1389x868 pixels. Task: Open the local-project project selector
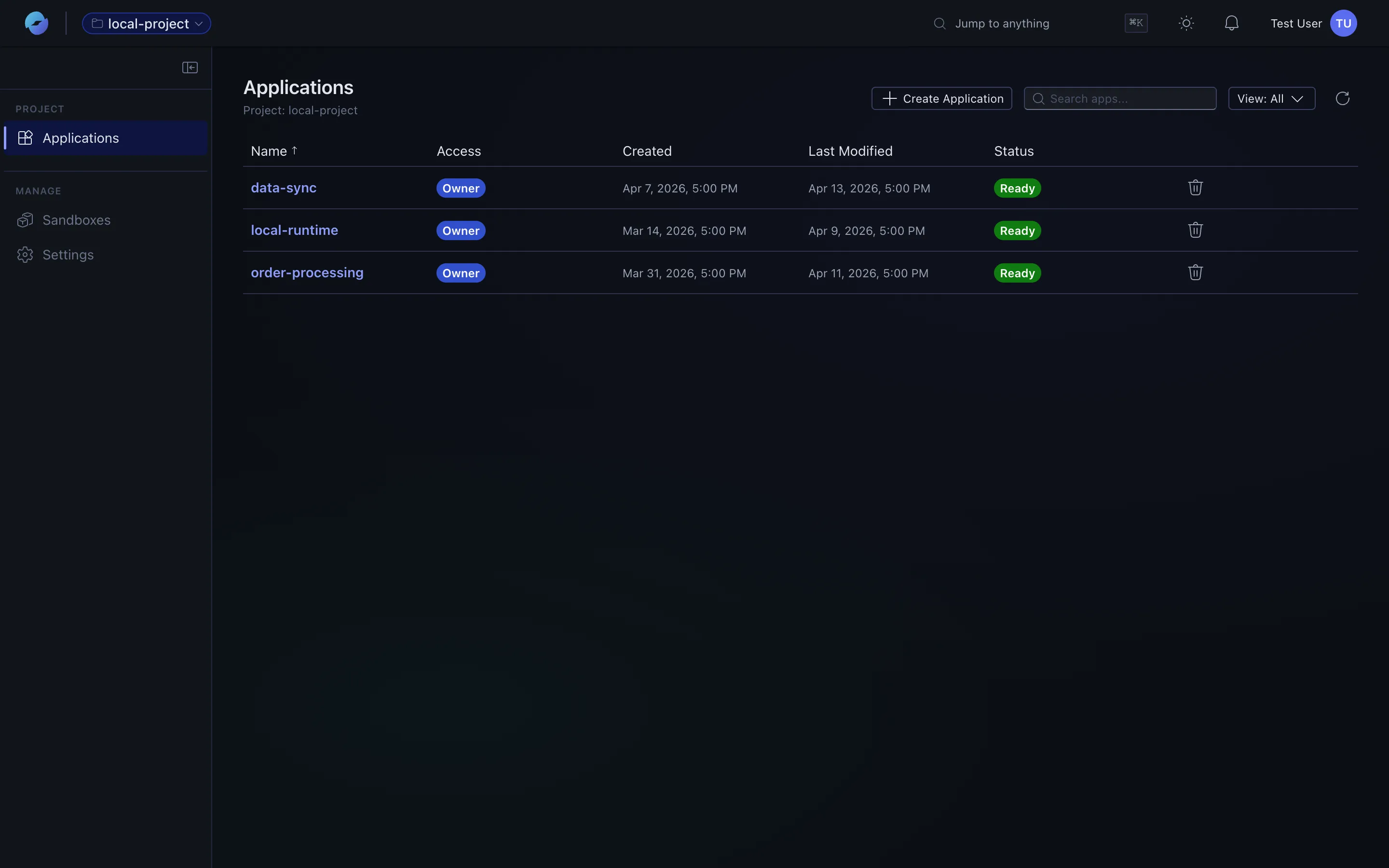click(x=146, y=24)
